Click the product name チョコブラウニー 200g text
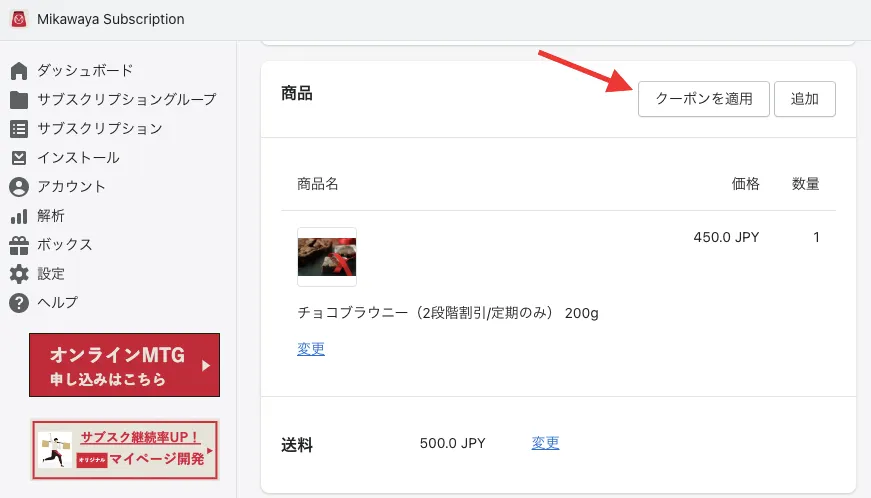The image size is (871, 498). 448,313
